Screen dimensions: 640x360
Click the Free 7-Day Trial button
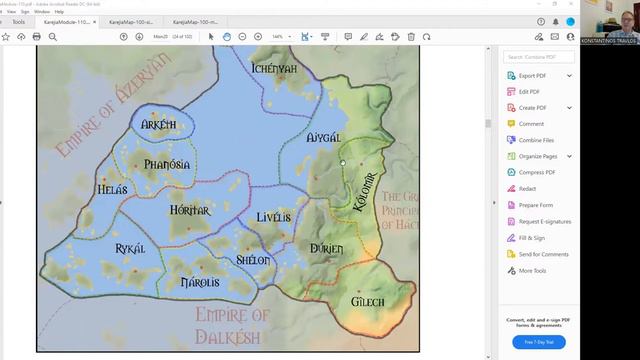click(539, 342)
